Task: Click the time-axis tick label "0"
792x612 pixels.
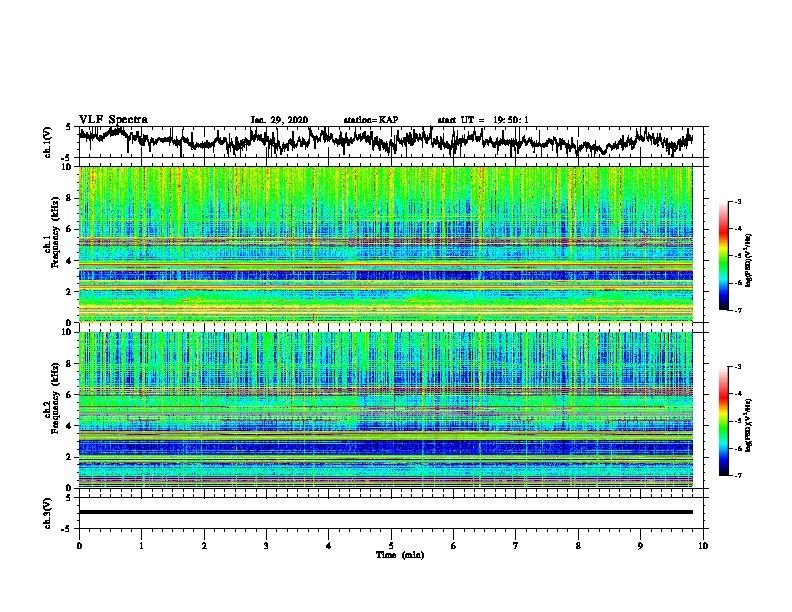Action: (x=79, y=546)
